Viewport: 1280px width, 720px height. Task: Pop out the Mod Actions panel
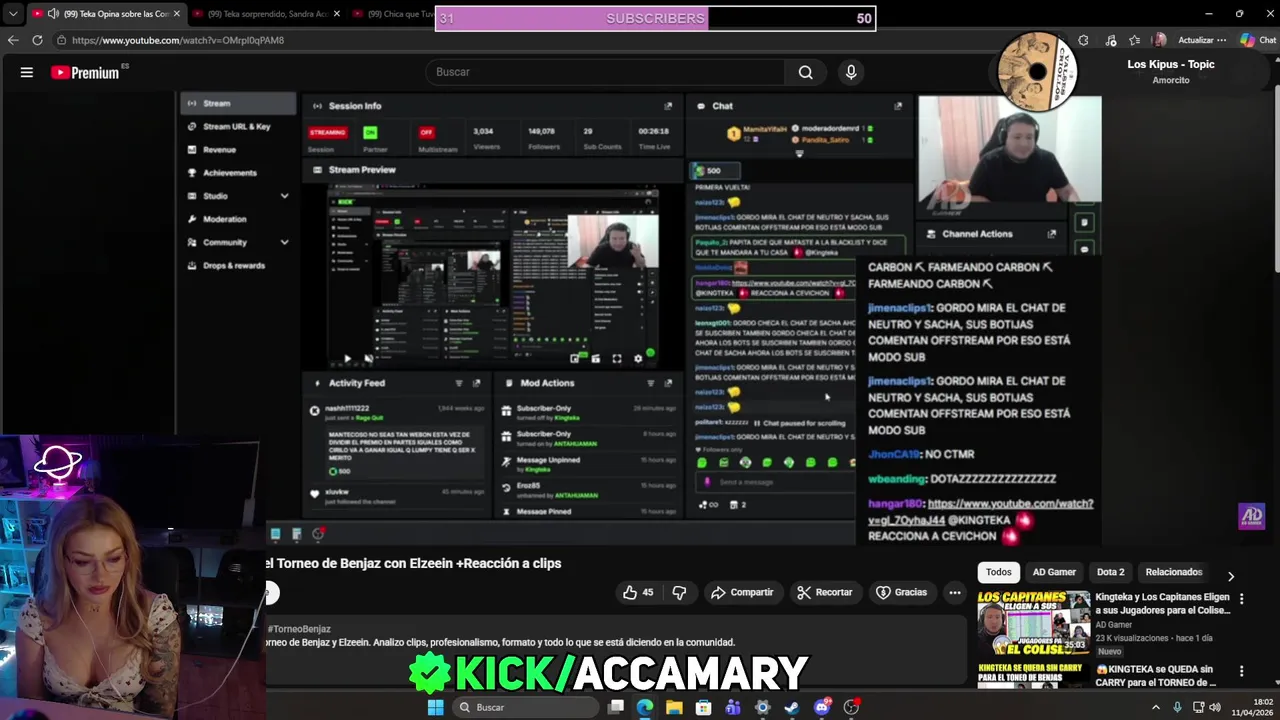668,383
